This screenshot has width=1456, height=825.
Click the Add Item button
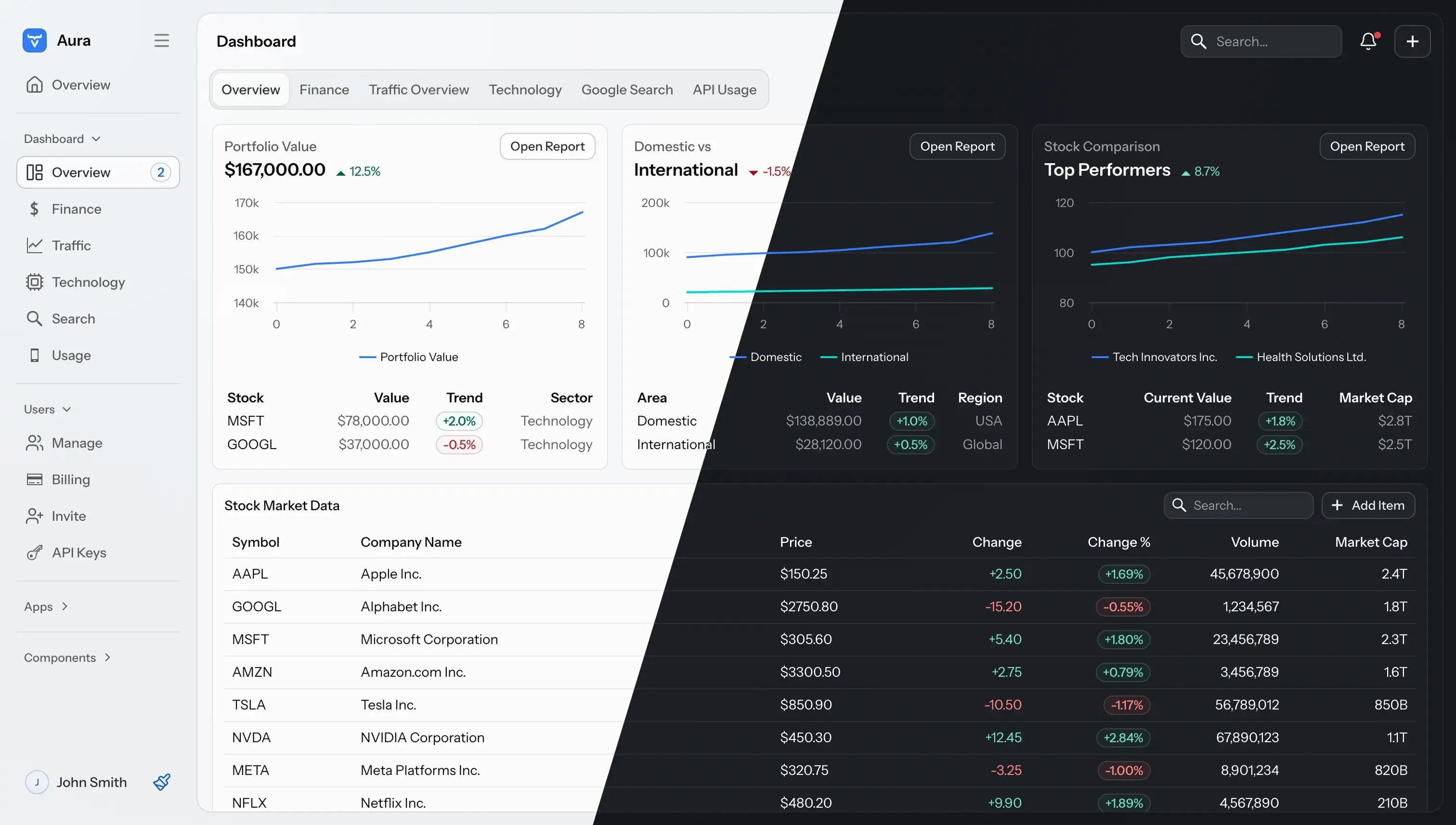click(1368, 505)
